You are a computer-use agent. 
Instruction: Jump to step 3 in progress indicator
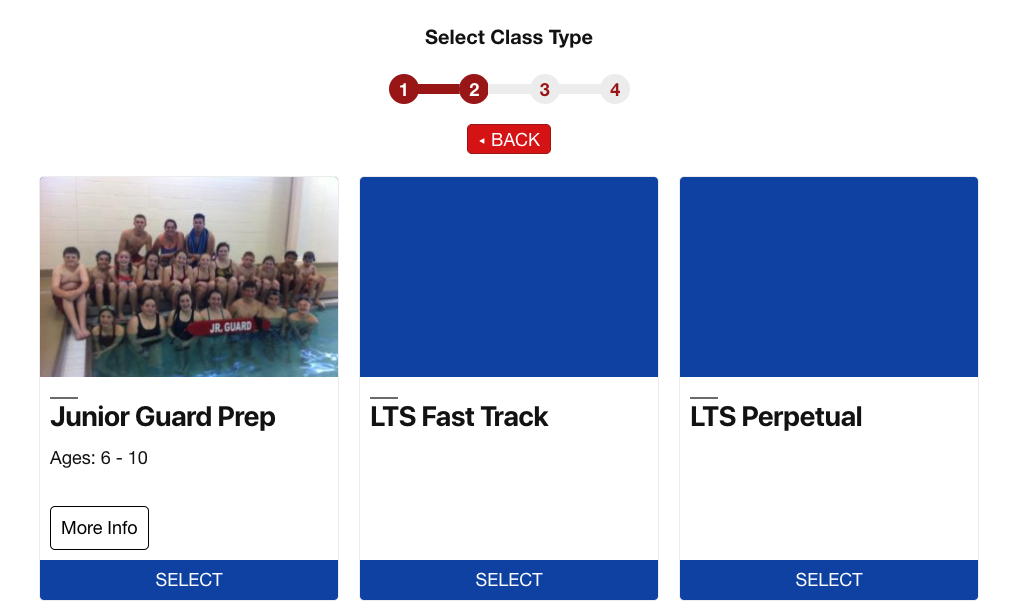point(544,90)
